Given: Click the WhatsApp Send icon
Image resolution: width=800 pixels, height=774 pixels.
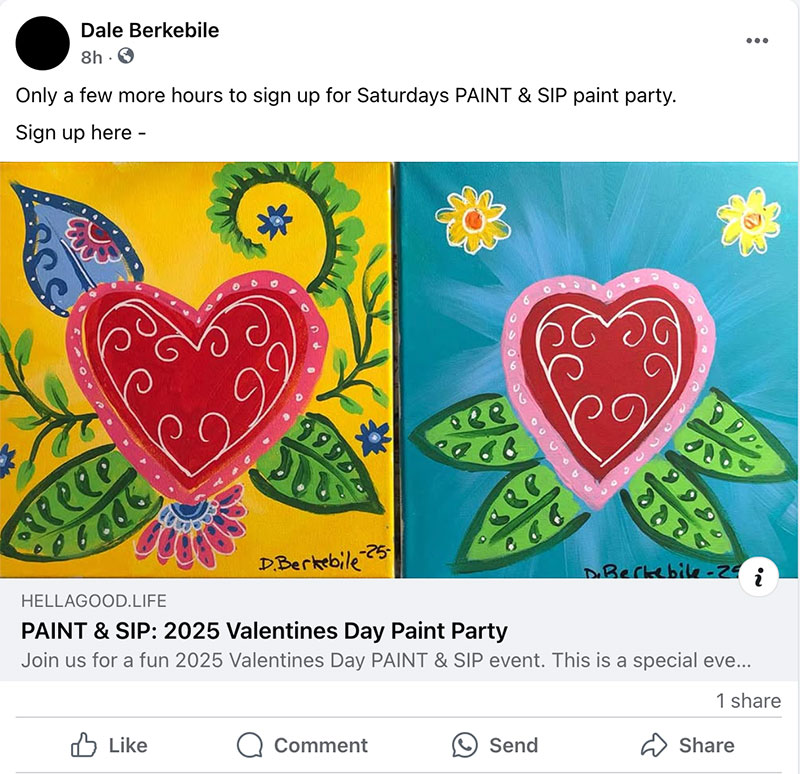Looking at the screenshot, I should 464,745.
